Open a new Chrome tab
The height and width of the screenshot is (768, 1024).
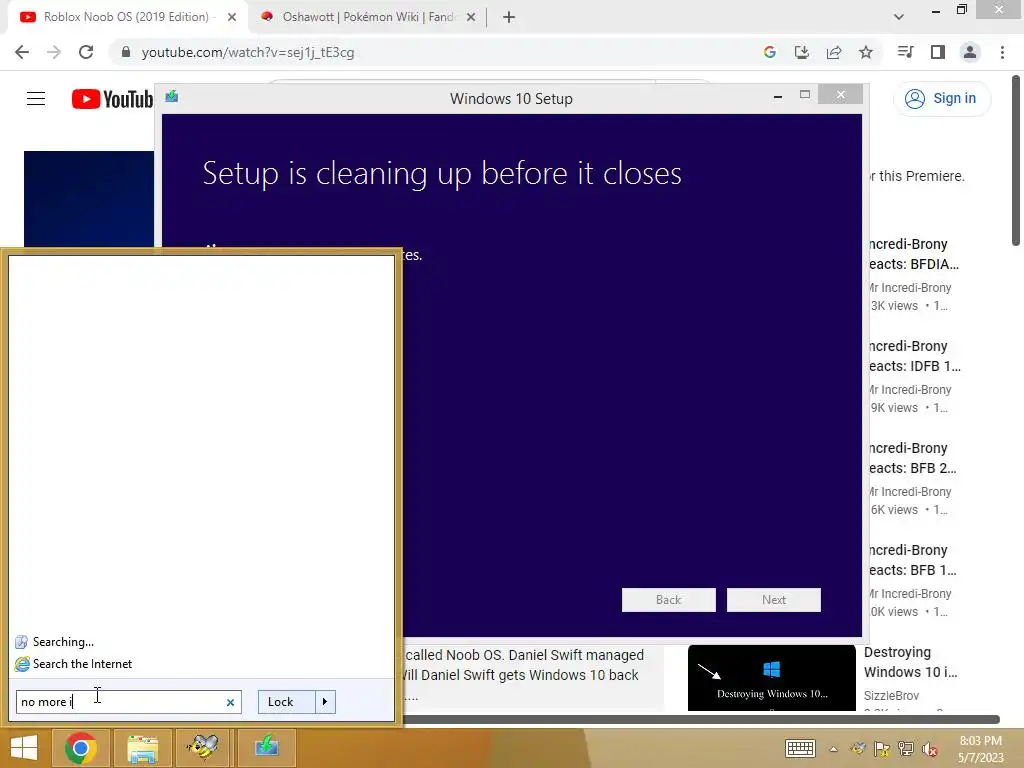(509, 17)
